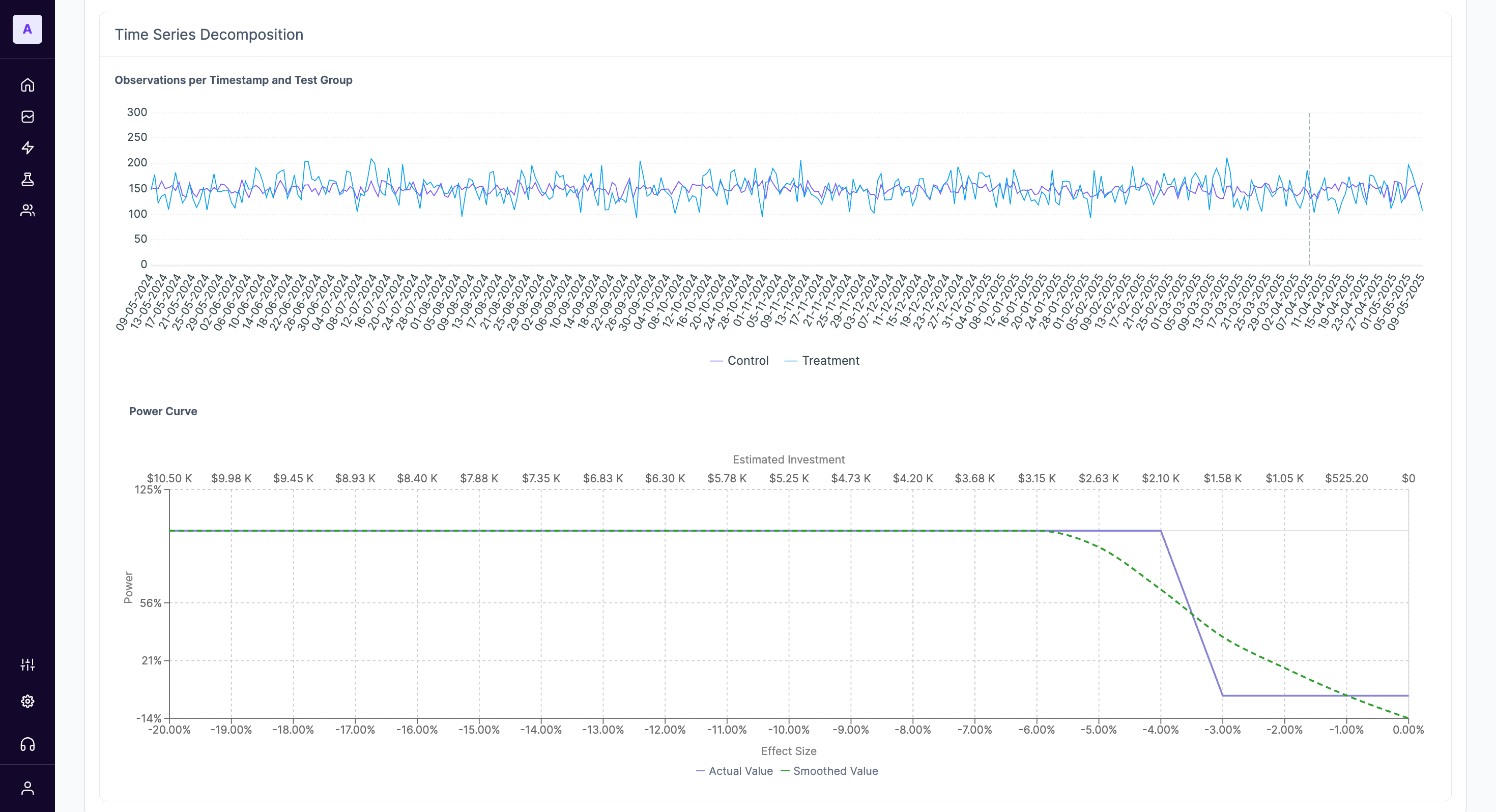Open the Experiments flask icon
This screenshot has width=1496, height=812.
pos(27,180)
